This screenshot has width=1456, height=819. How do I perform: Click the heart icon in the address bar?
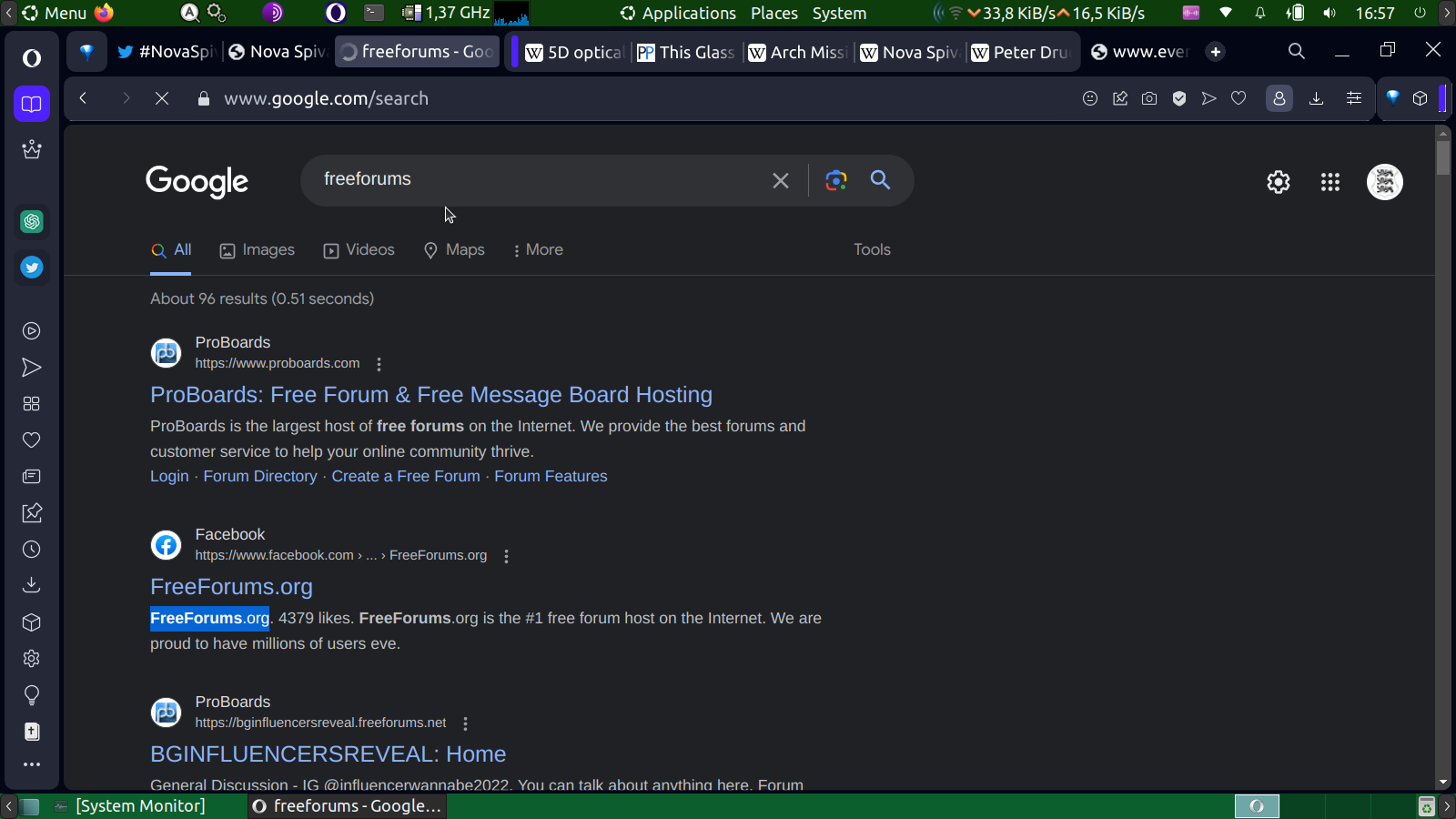pyautogui.click(x=1239, y=98)
